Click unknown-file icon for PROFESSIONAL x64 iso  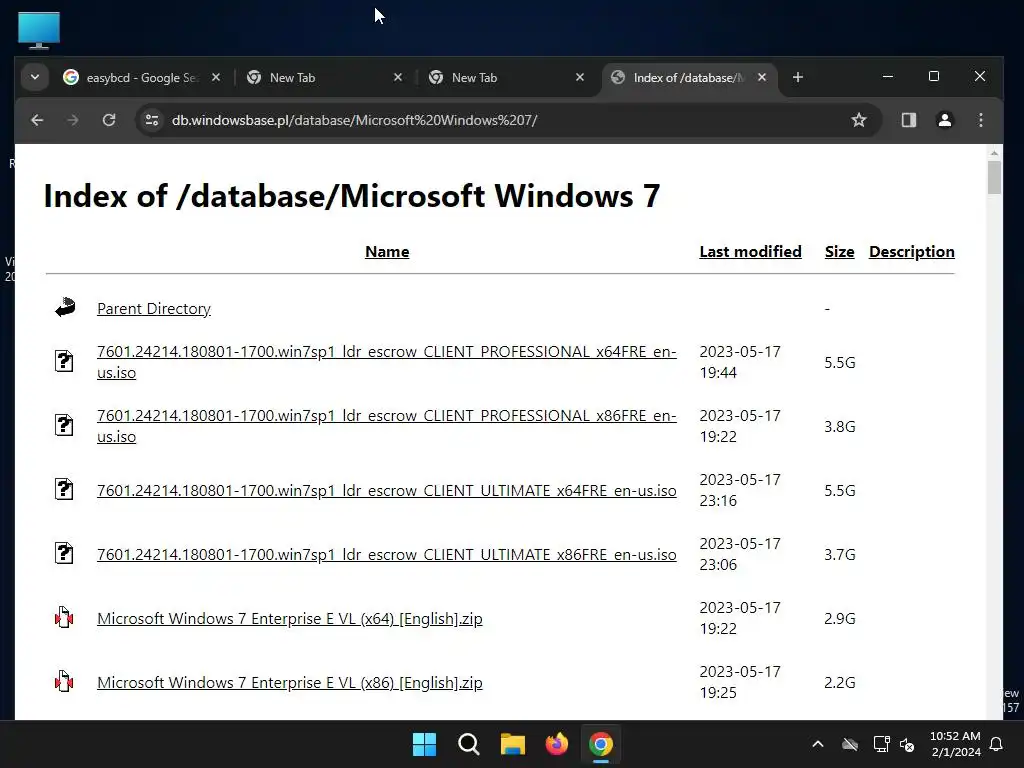(x=64, y=360)
